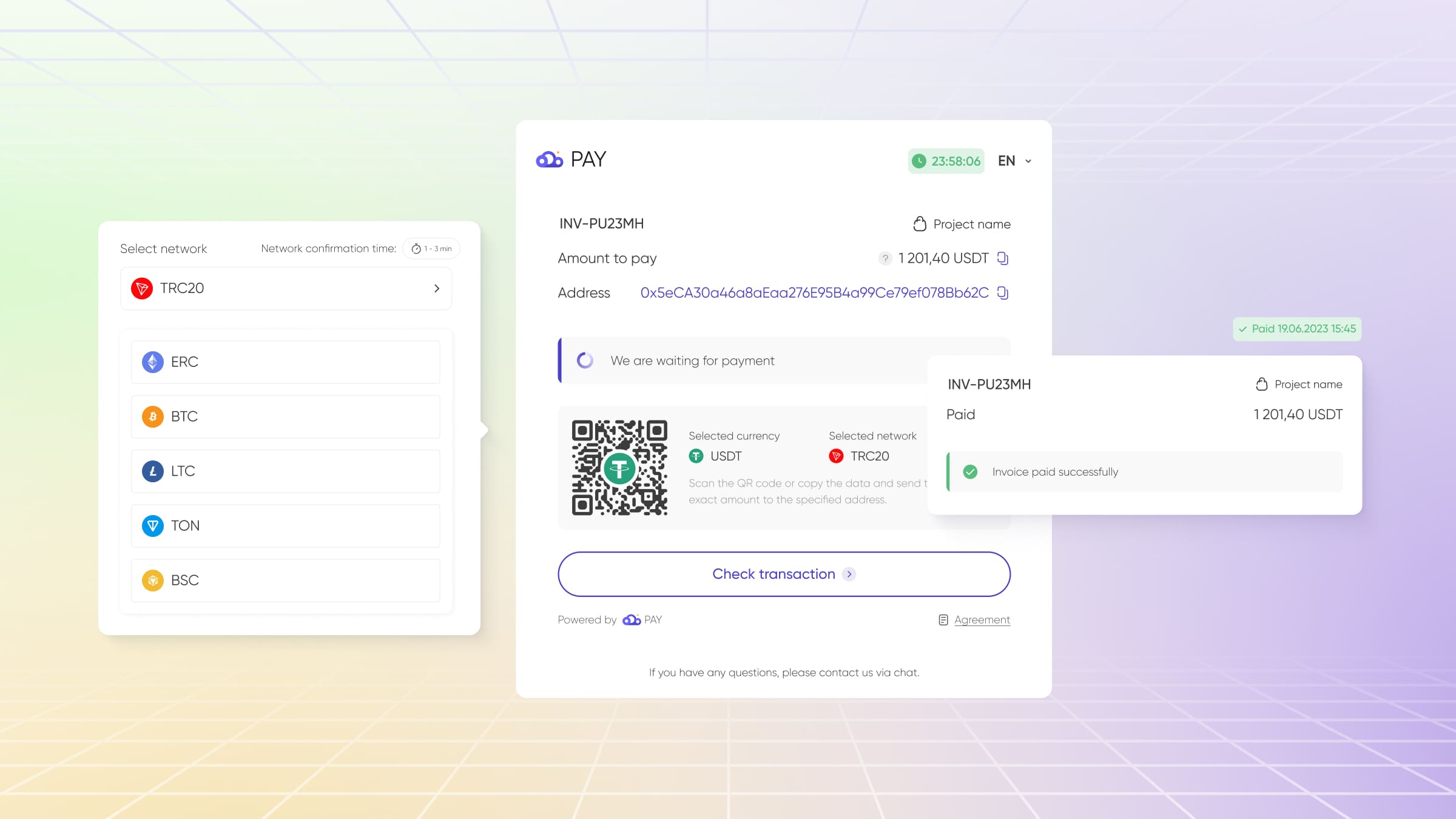Click the TRC20 network icon
The image size is (1456, 819).
[142, 288]
